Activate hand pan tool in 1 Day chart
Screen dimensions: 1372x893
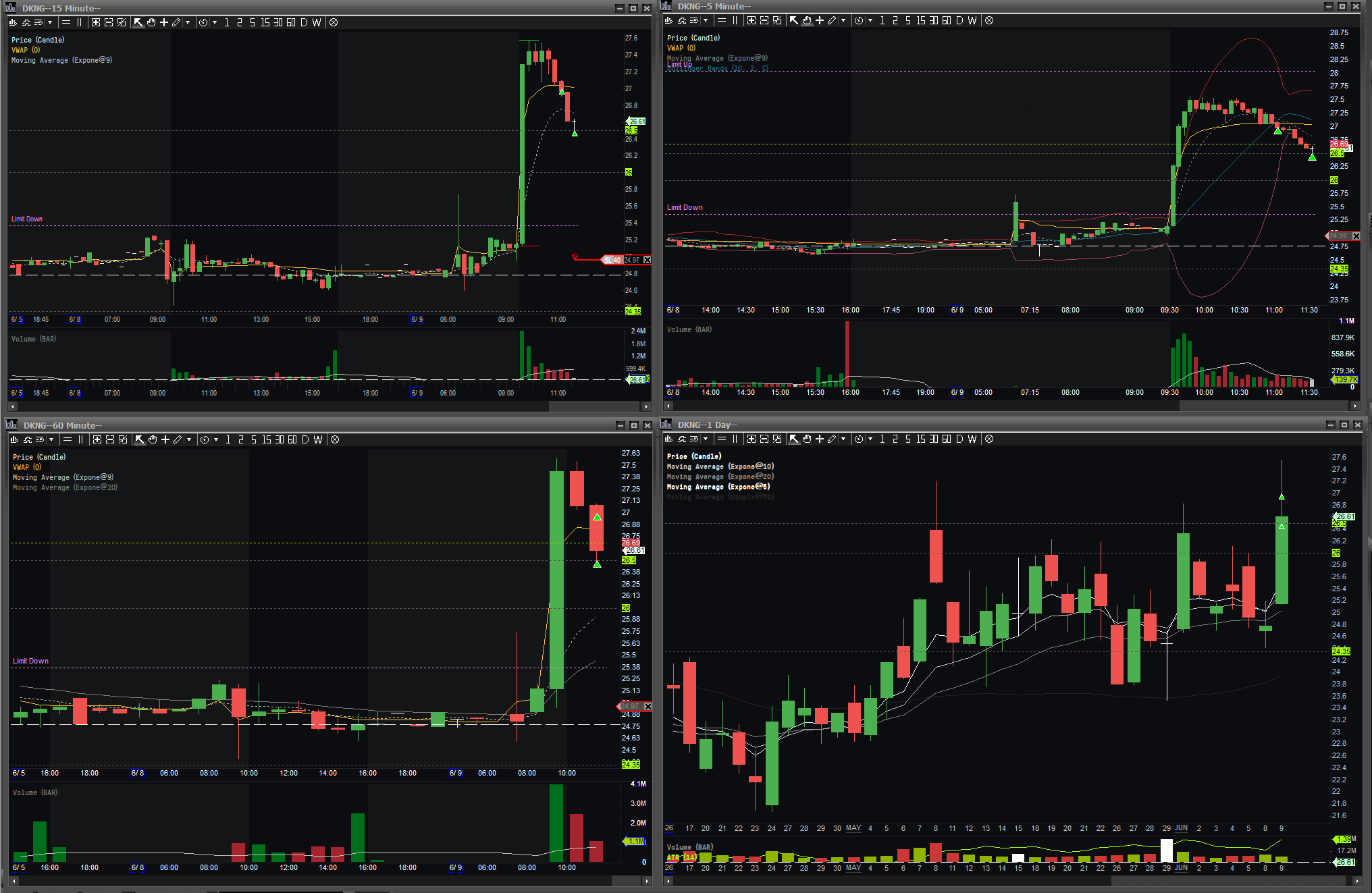click(807, 439)
